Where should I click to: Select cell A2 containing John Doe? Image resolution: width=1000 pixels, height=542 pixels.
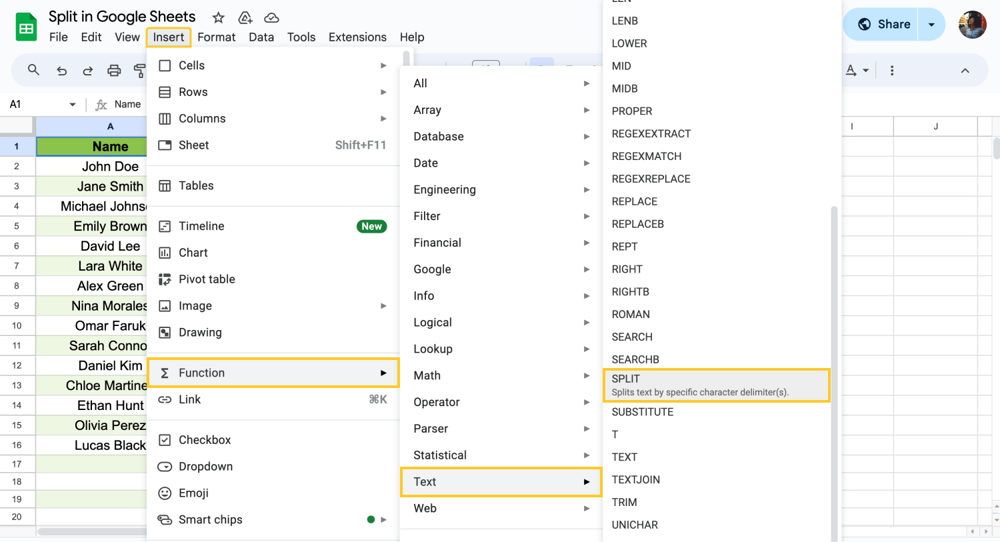click(x=110, y=167)
